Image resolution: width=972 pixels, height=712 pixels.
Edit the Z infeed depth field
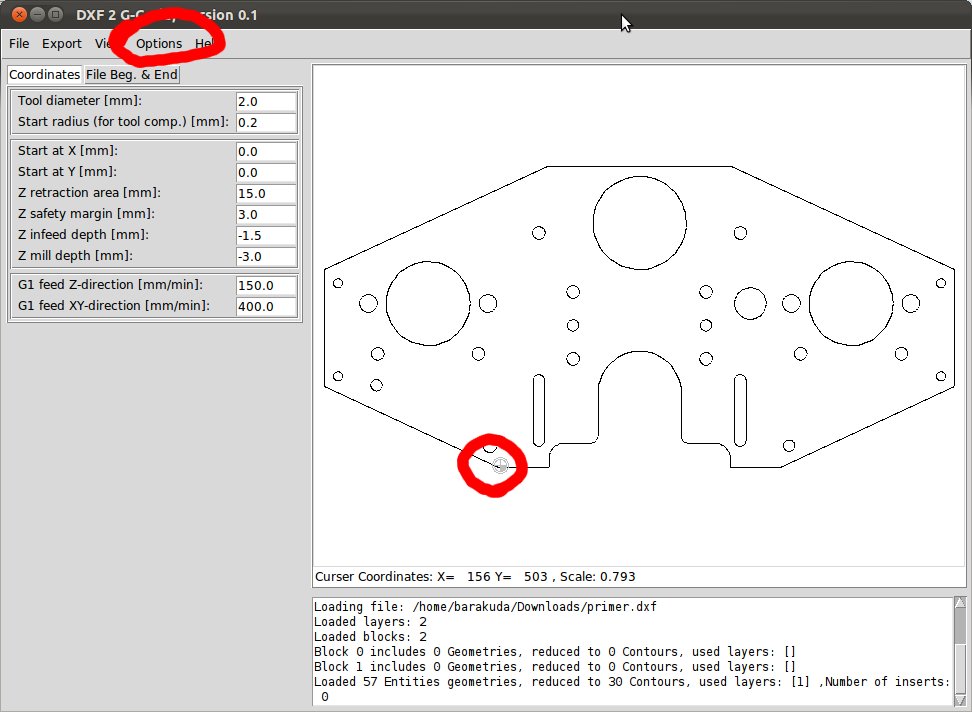tap(266, 235)
